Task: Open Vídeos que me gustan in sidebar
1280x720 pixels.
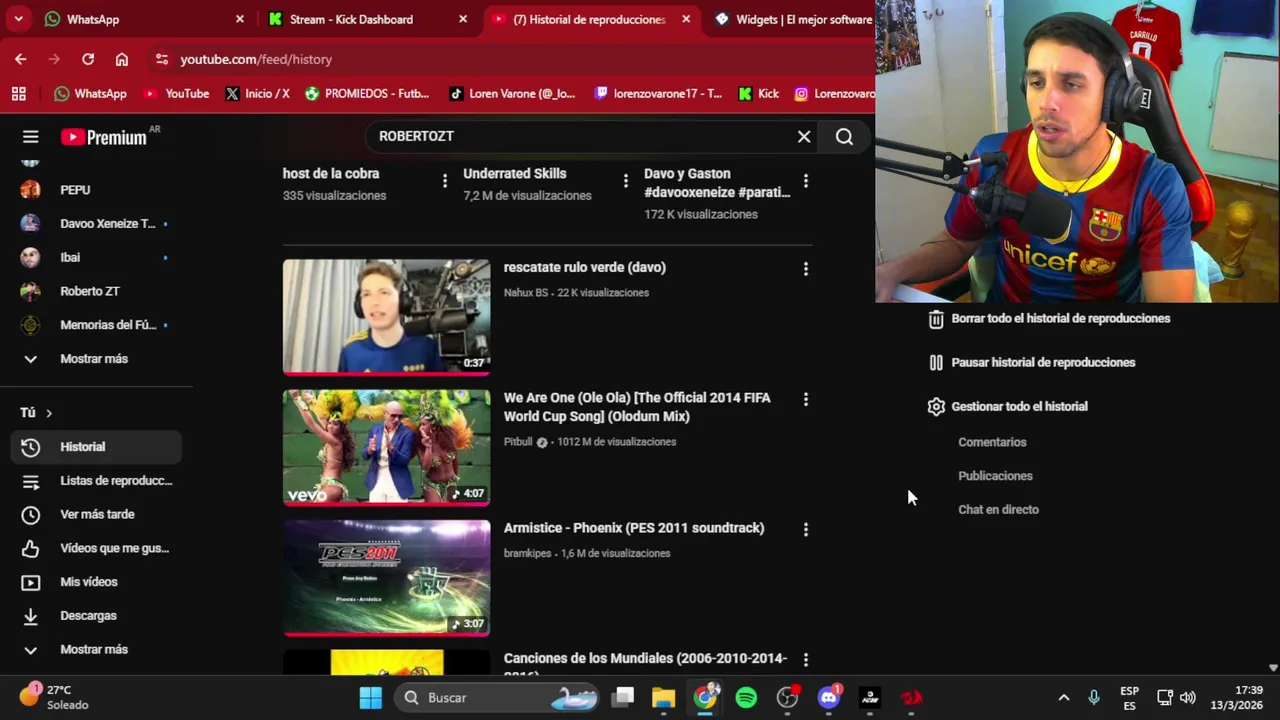Action: pyautogui.click(x=96, y=548)
